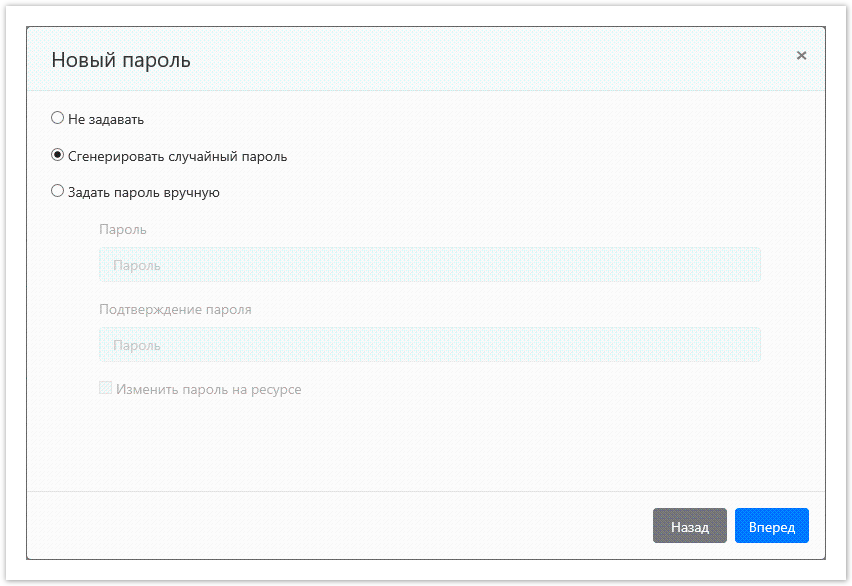Go back using the gray Назад button
This screenshot has height=586, width=852.
coord(689,526)
